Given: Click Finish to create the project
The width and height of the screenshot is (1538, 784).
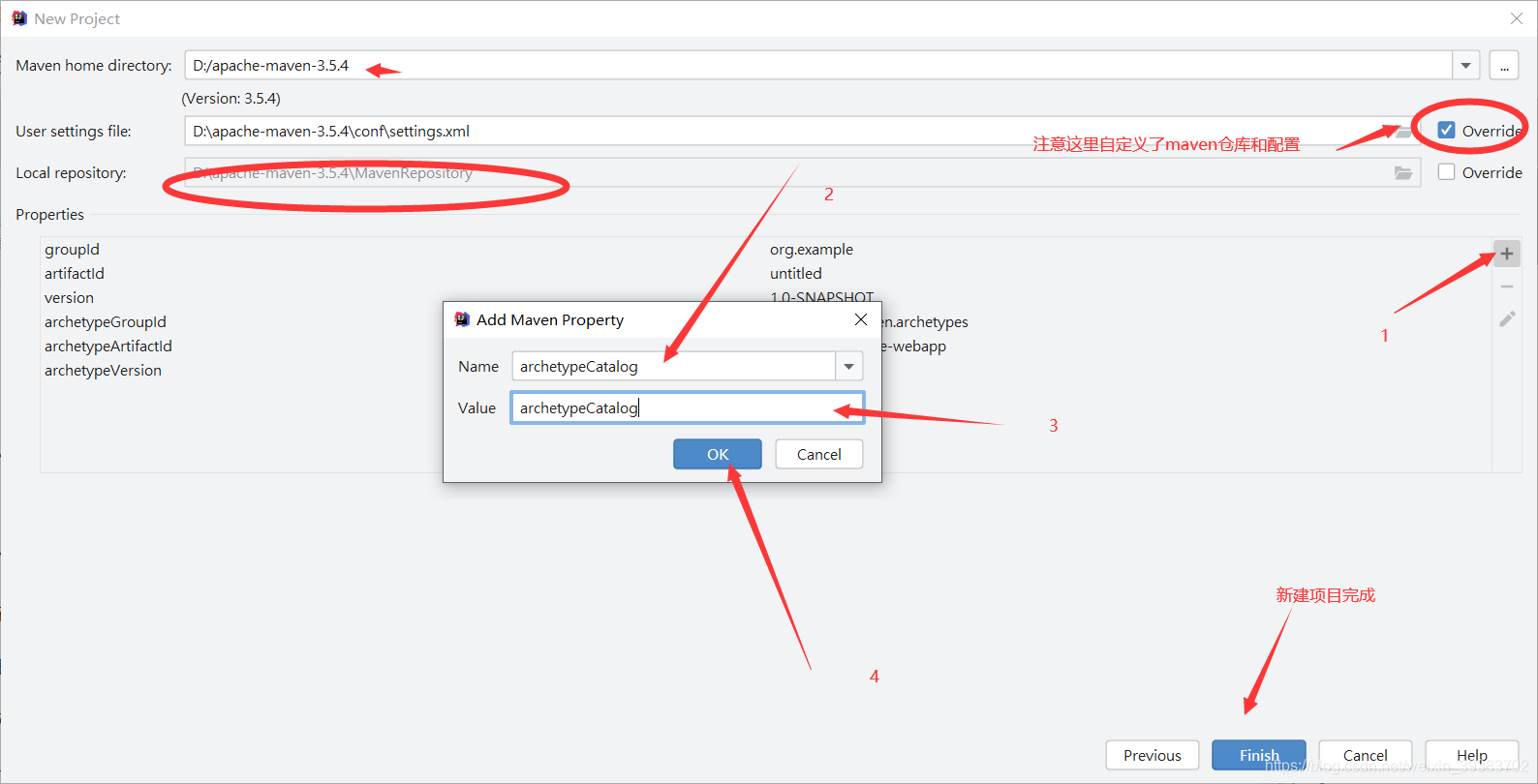Looking at the screenshot, I should coord(1259,755).
